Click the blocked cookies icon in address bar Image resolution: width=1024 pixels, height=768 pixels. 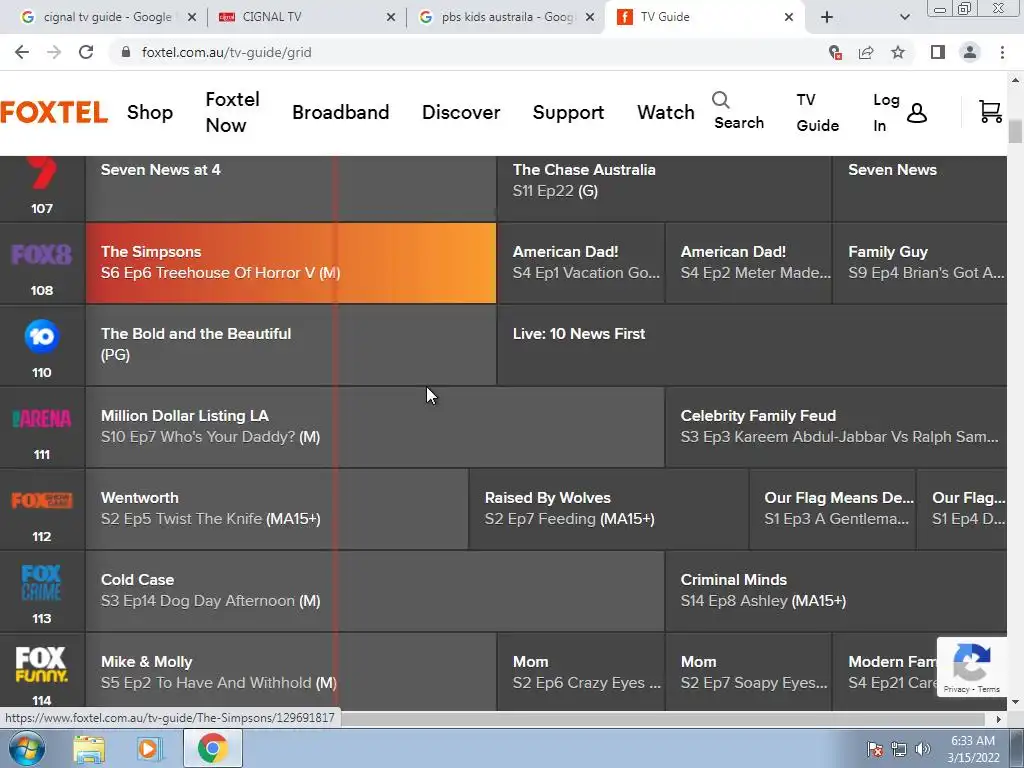click(835, 52)
